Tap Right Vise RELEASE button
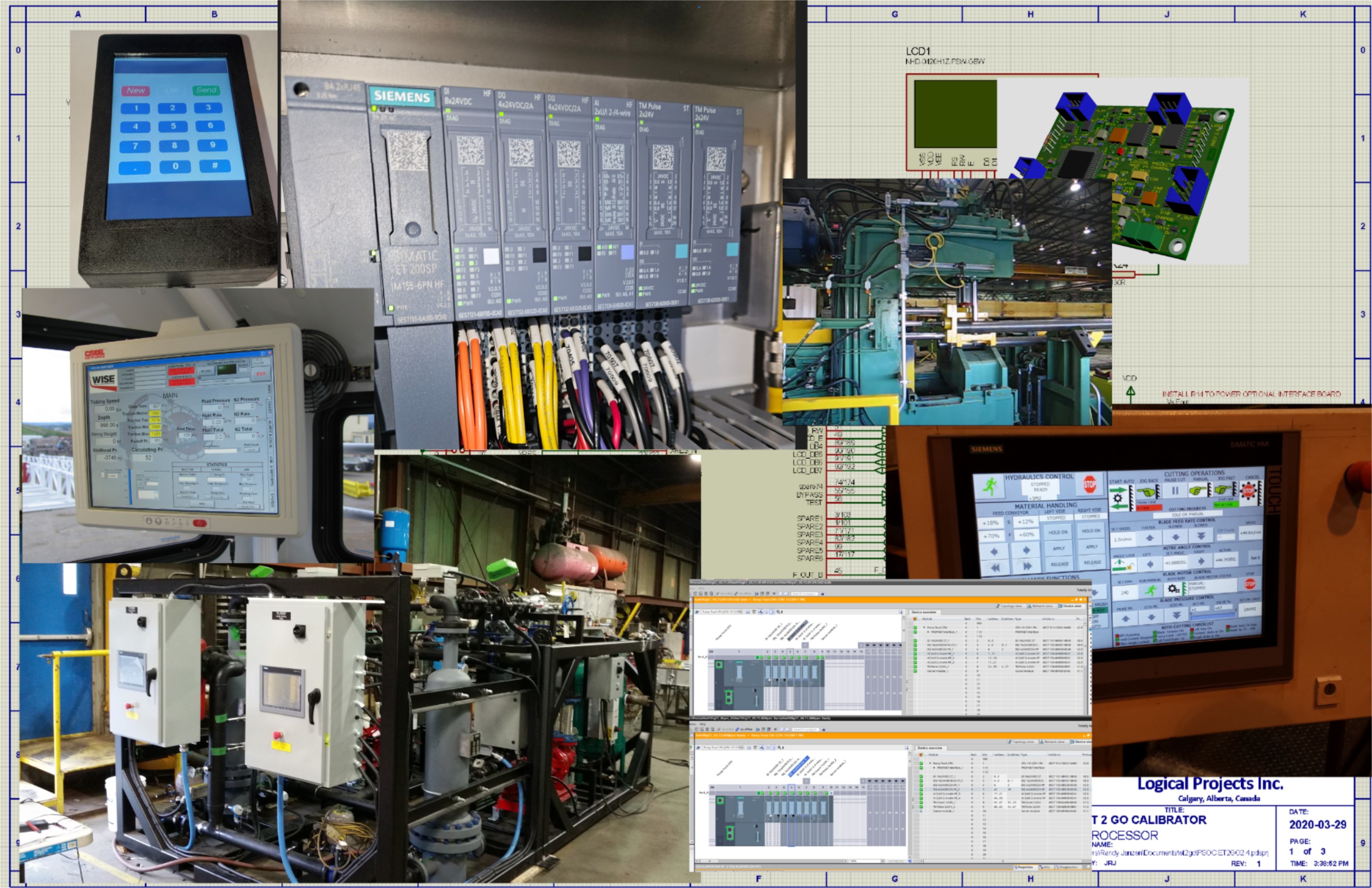1372x888 pixels. coord(1093,563)
